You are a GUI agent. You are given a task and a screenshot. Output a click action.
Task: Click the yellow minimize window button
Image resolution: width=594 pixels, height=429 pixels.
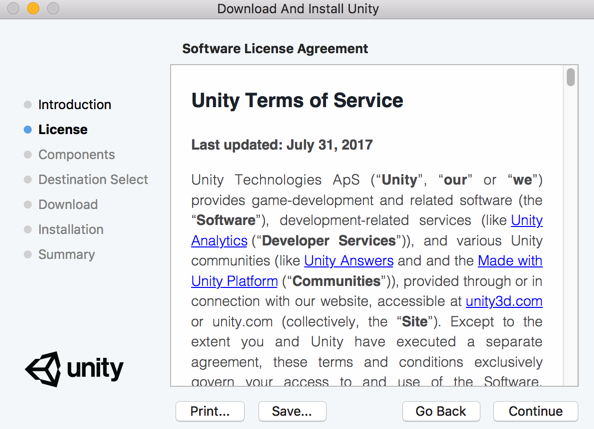pos(33,8)
